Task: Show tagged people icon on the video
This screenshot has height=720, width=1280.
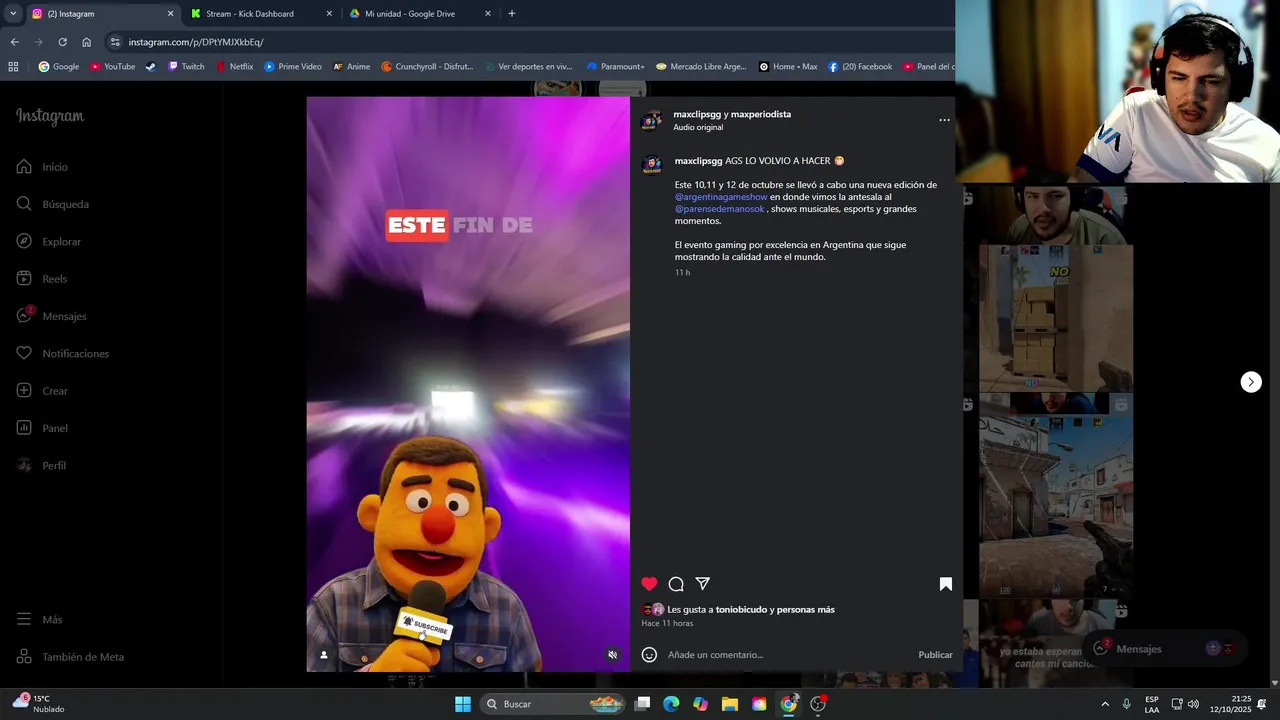Action: pos(323,655)
